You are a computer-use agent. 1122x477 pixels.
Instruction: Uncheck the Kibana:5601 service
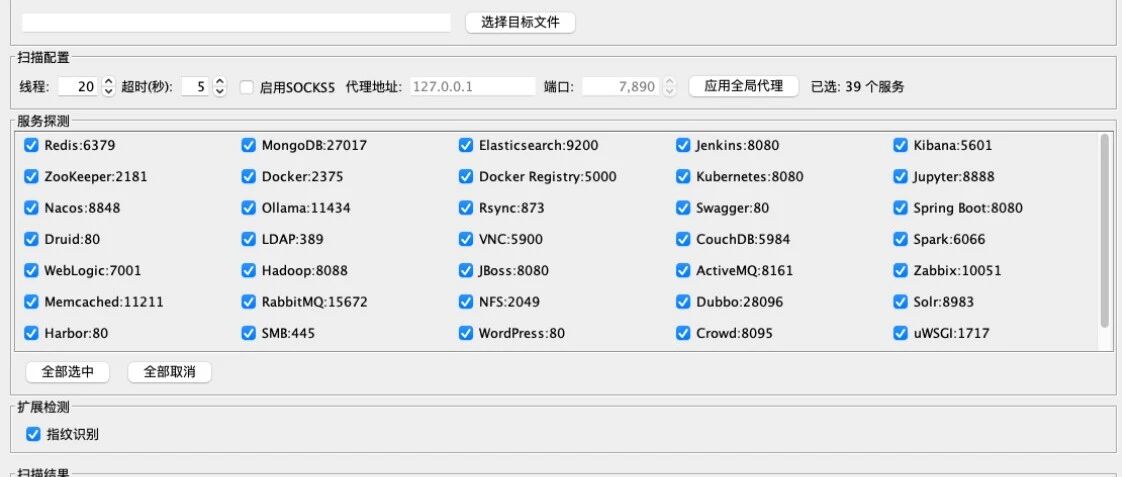pyautogui.click(x=900, y=145)
